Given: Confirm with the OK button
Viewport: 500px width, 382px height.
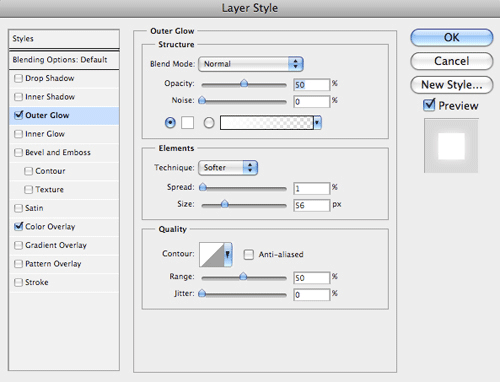Looking at the screenshot, I should pyautogui.click(x=452, y=38).
